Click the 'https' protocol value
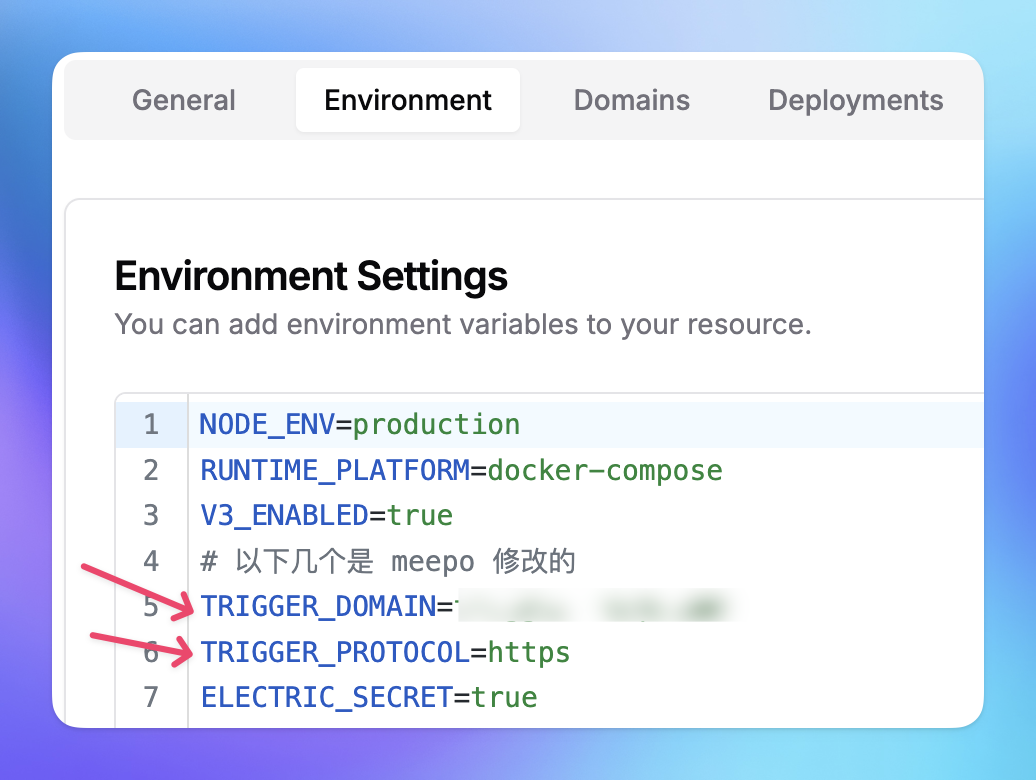 coord(529,652)
